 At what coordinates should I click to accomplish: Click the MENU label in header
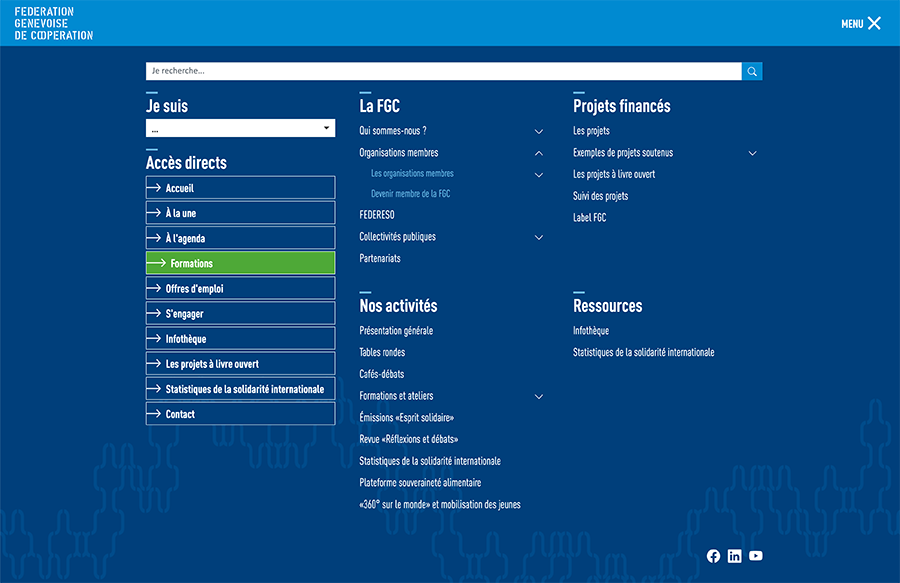click(852, 24)
